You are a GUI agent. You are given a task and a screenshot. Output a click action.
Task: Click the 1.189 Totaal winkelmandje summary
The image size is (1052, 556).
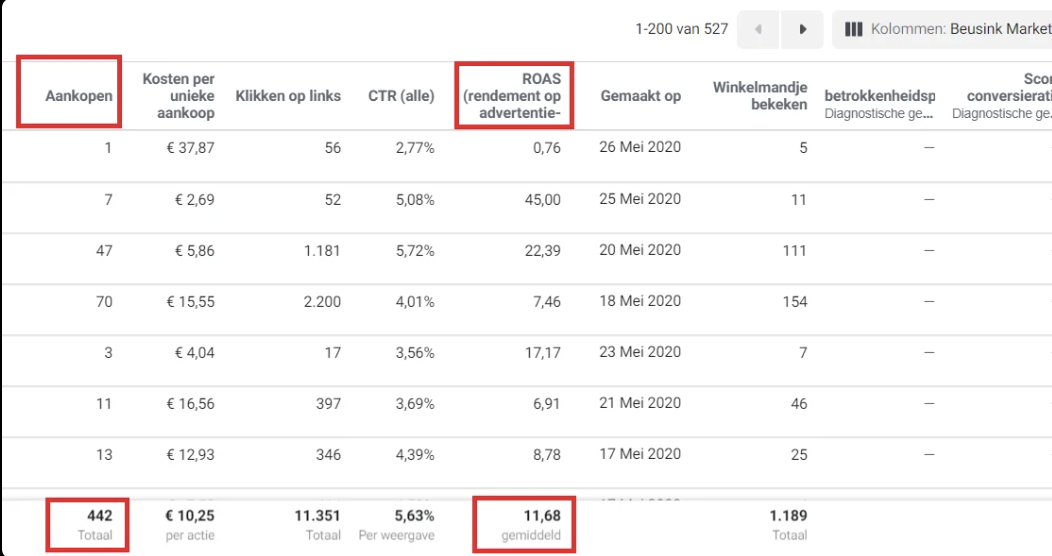(x=788, y=524)
